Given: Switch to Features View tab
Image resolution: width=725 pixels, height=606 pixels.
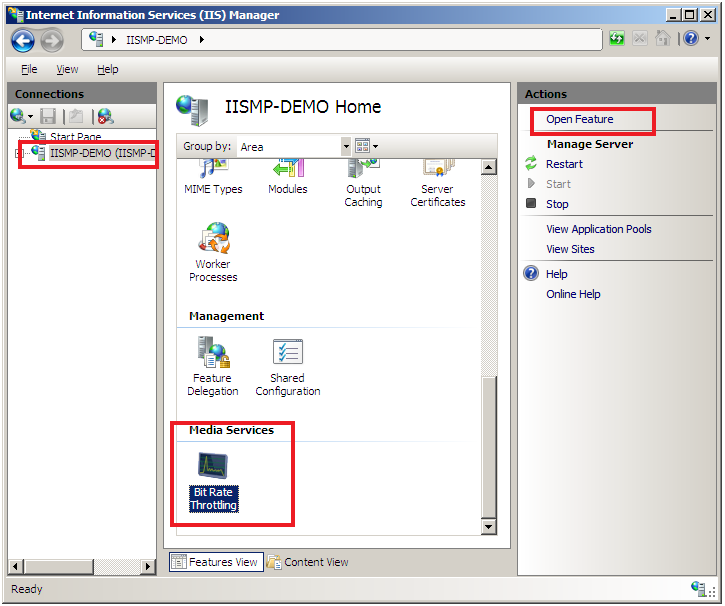Looking at the screenshot, I should 216,563.
